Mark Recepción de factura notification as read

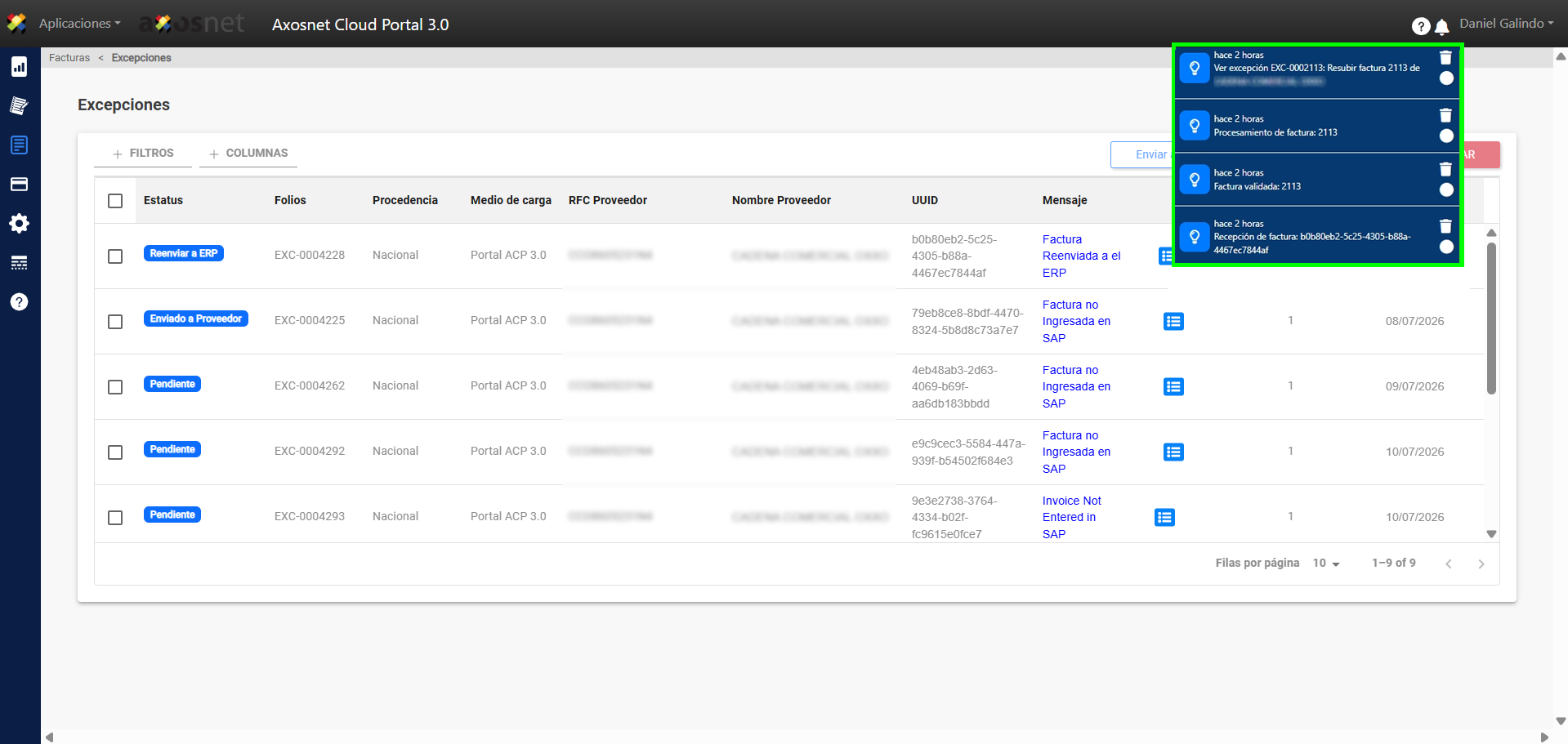[x=1446, y=247]
